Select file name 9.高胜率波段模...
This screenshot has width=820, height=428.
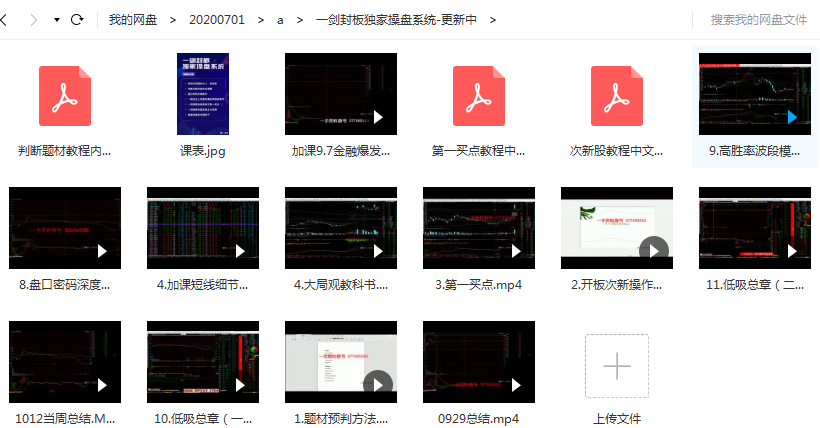point(755,151)
